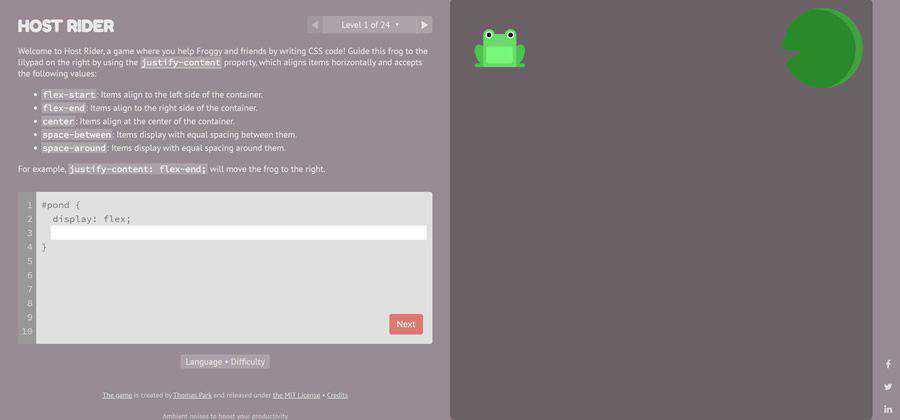This screenshot has width=900, height=420.
Task: Click the previous level arrow
Action: point(315,25)
